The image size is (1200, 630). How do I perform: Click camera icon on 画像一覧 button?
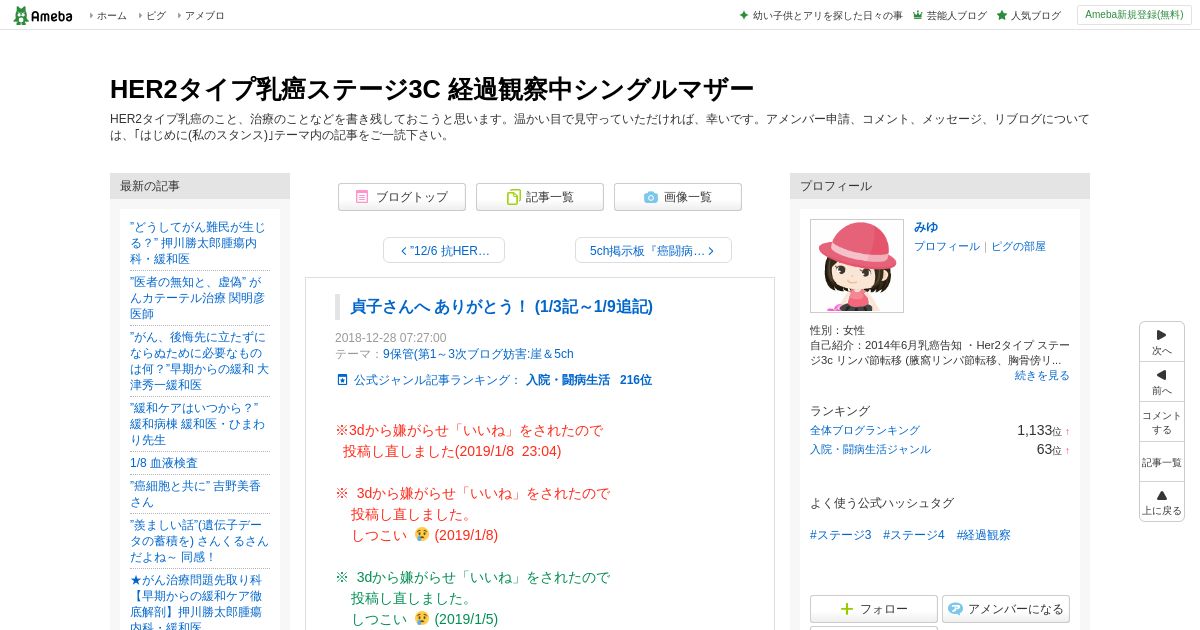651,197
